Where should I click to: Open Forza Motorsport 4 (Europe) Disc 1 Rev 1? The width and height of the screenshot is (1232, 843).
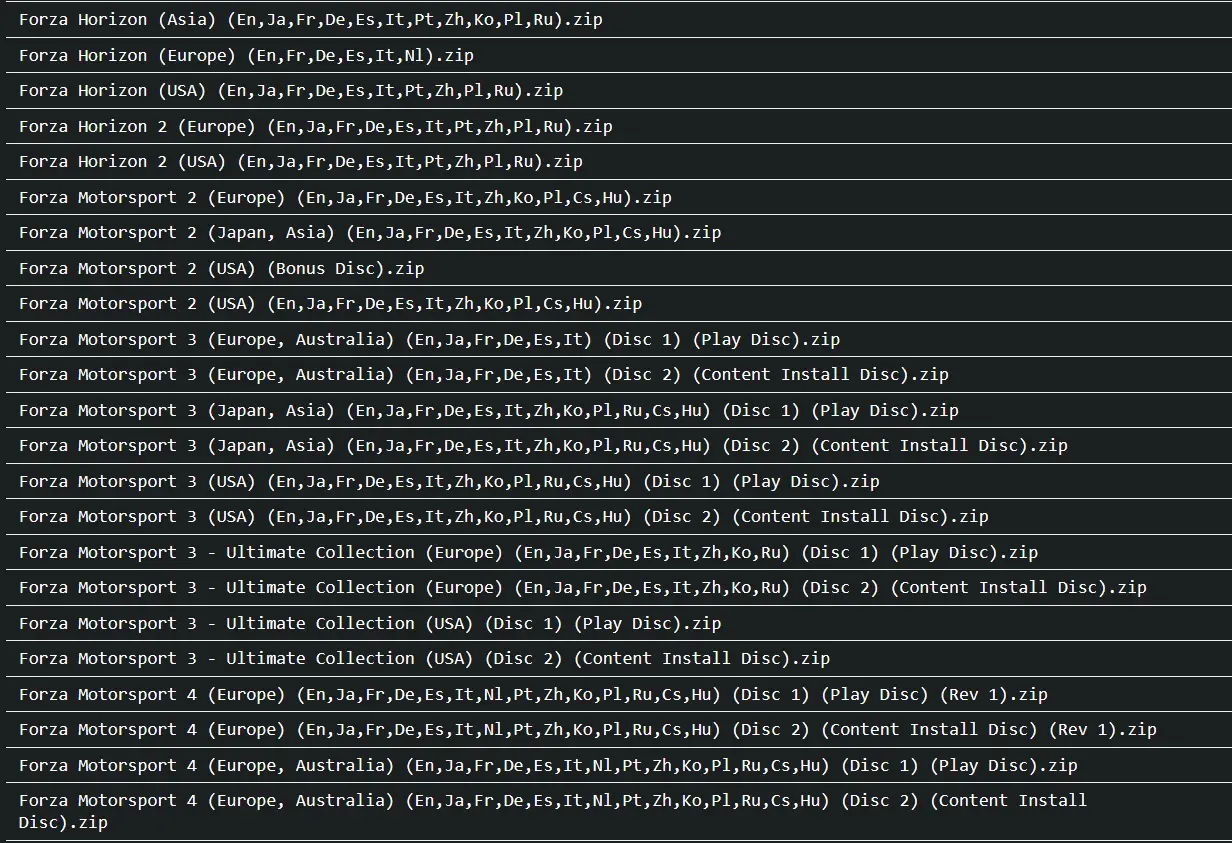533,694
